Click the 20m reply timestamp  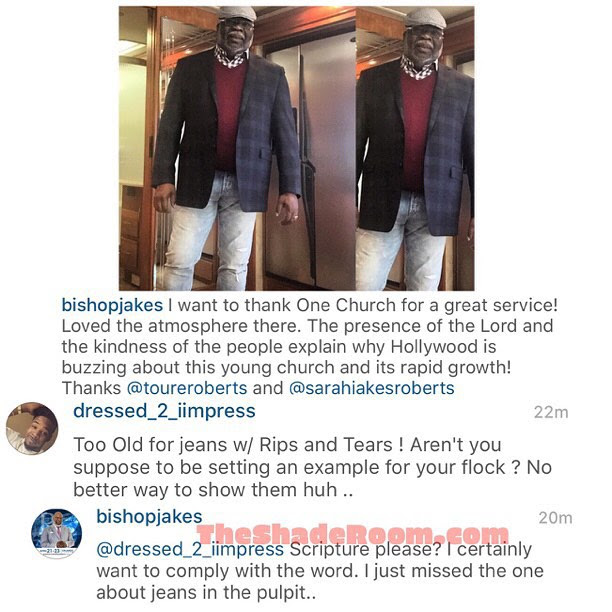click(555, 518)
